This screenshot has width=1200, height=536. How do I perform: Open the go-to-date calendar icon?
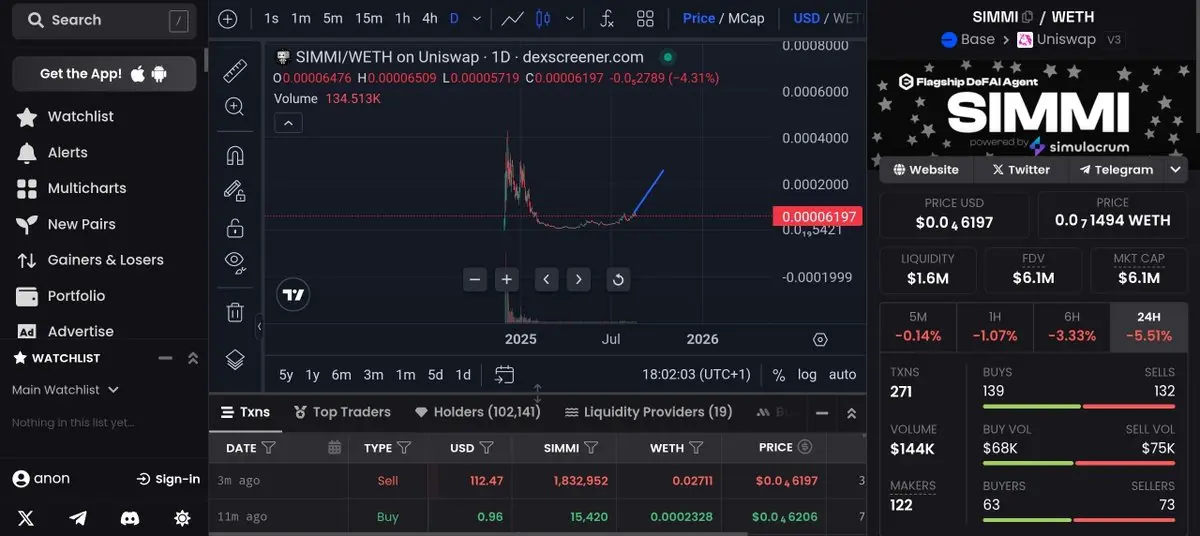click(504, 375)
